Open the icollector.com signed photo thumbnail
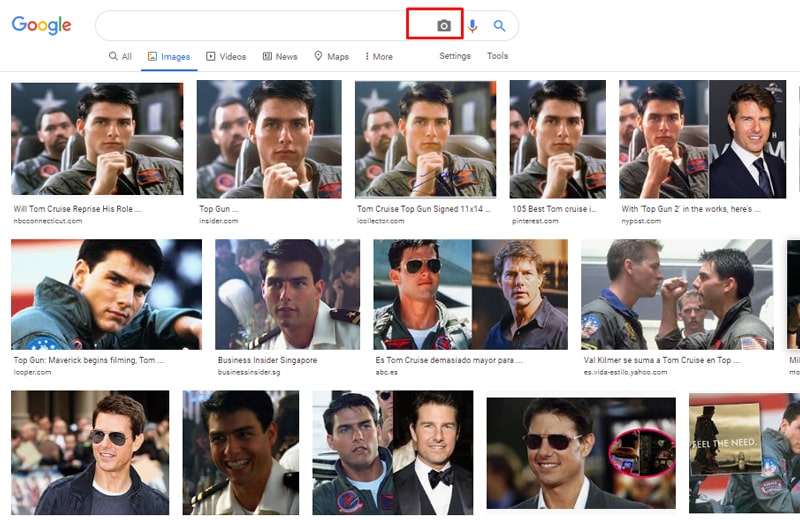Image resolution: width=800 pixels, height=520 pixels. 426,139
